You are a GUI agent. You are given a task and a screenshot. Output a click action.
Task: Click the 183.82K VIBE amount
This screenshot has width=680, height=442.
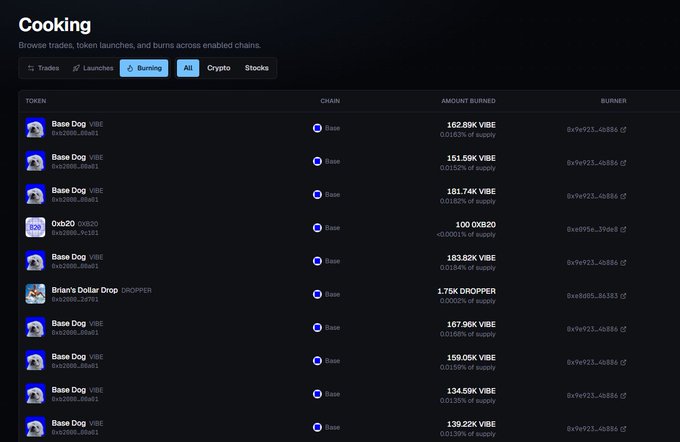[471, 258]
